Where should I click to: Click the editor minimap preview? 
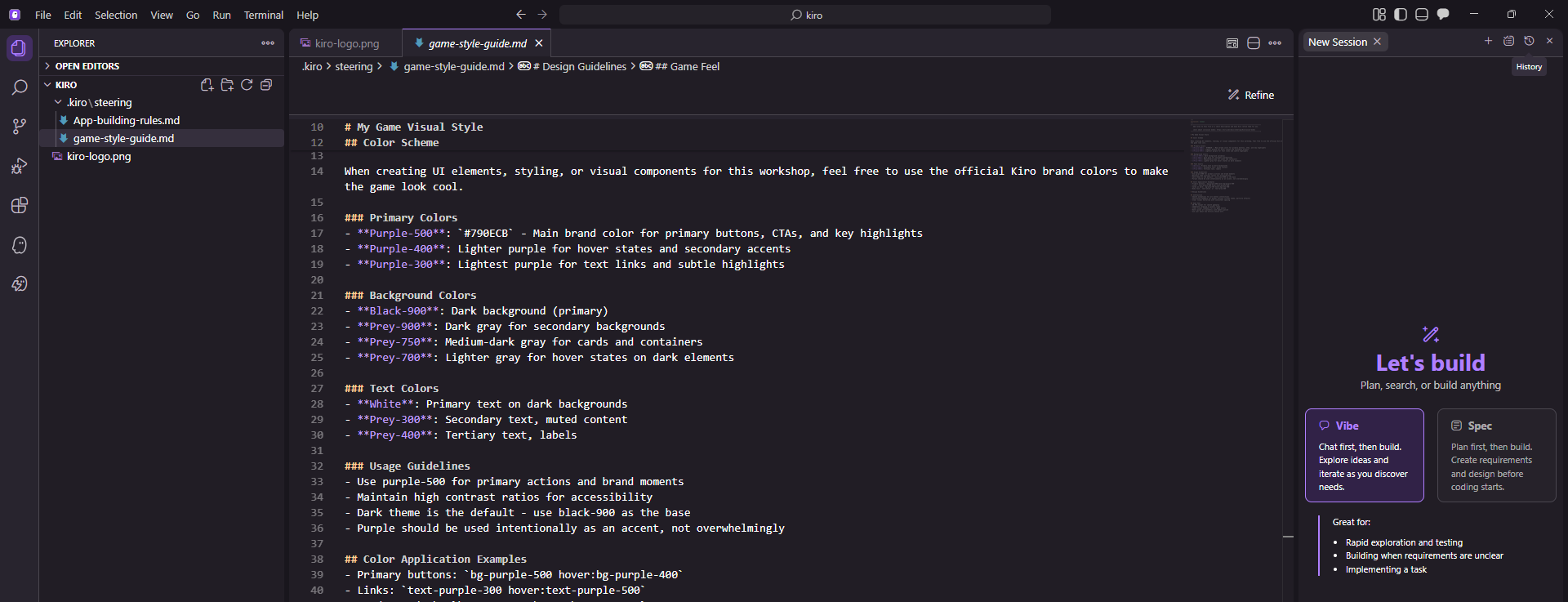click(1234, 167)
